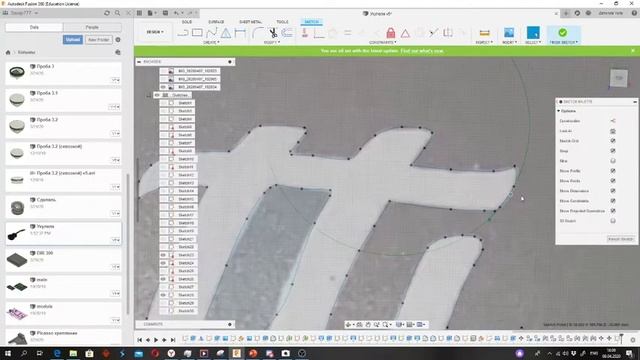The image size is (640, 360).
Task: Switch to the Sheet Metal tab
Action: click(x=250, y=22)
